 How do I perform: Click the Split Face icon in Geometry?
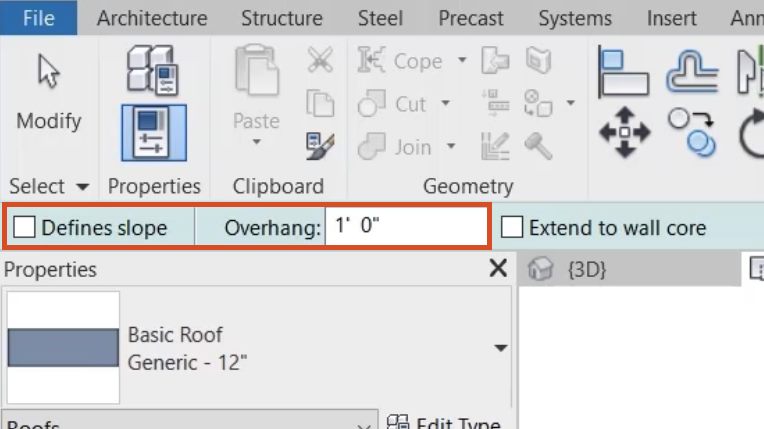538,60
